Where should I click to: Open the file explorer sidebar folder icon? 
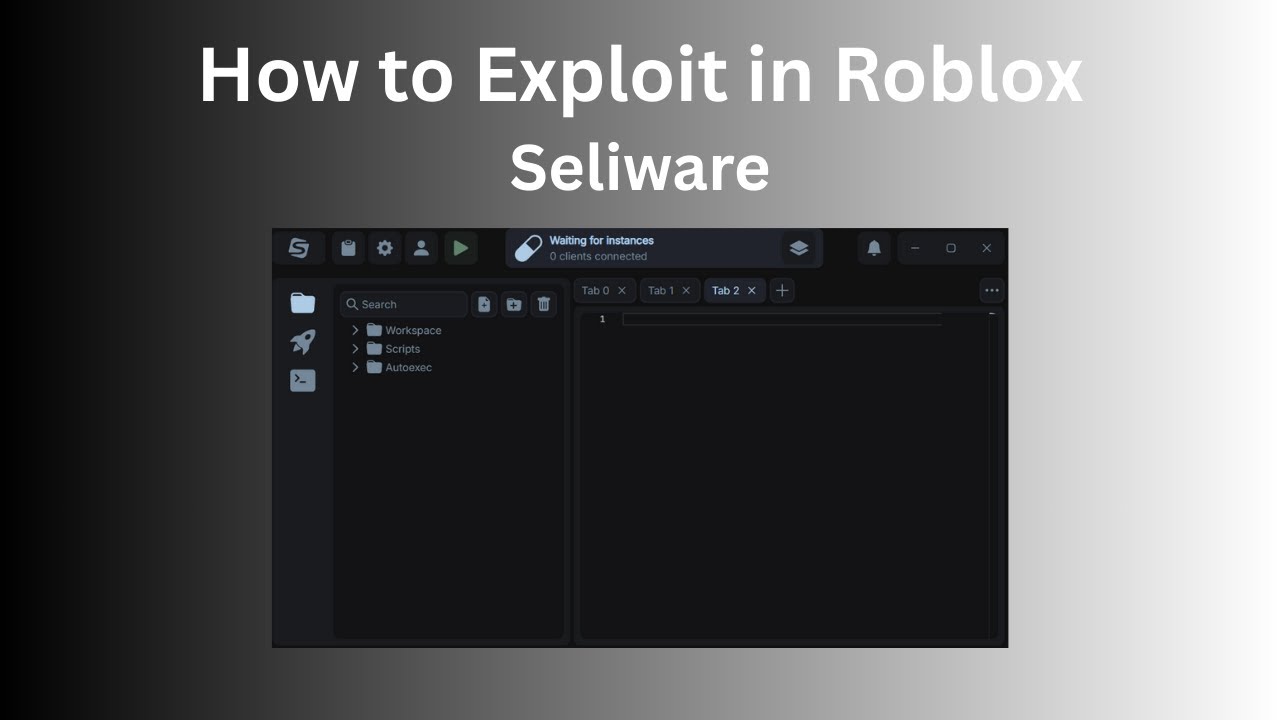303,303
